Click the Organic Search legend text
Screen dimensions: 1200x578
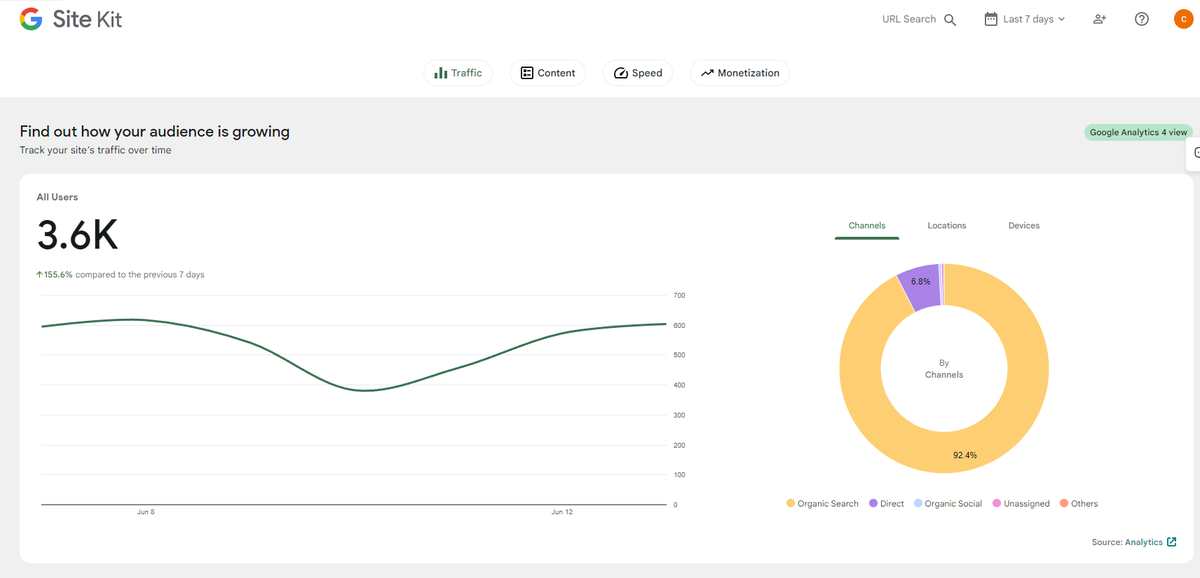[828, 504]
